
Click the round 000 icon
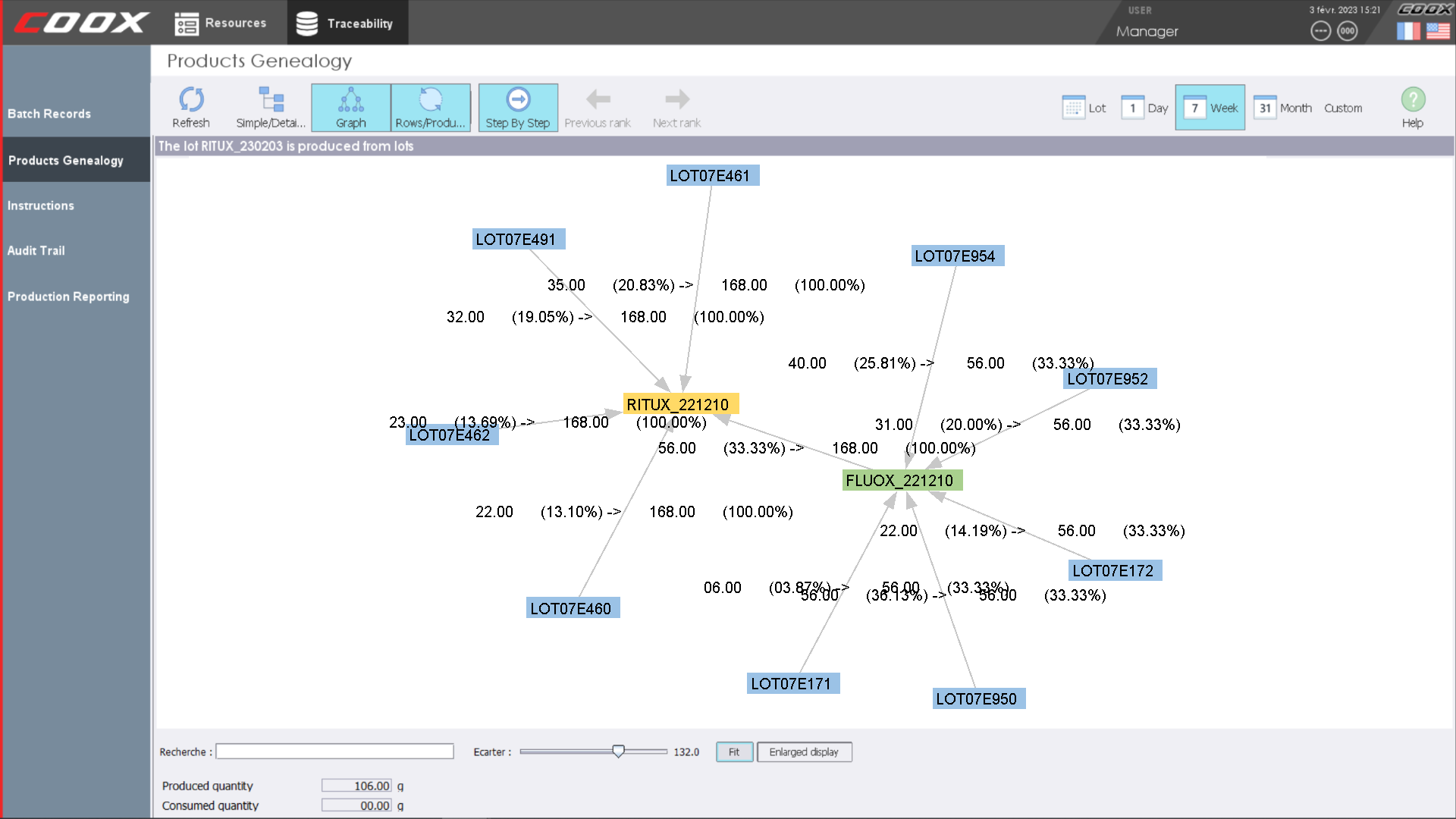pyautogui.click(x=1348, y=31)
